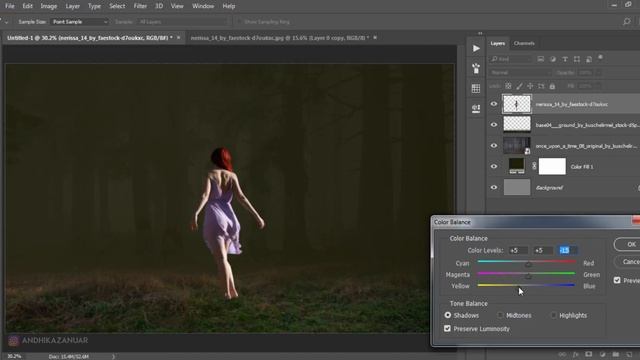640x360 pixels.
Task: Click the adjustment layer filter icon
Action: pos(553,59)
